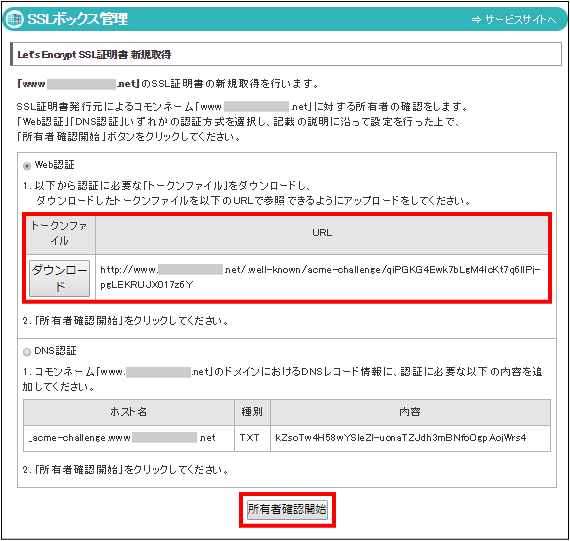Click the DNS認証 label text
Viewport: 570px width, 541px height.
click(x=55, y=351)
